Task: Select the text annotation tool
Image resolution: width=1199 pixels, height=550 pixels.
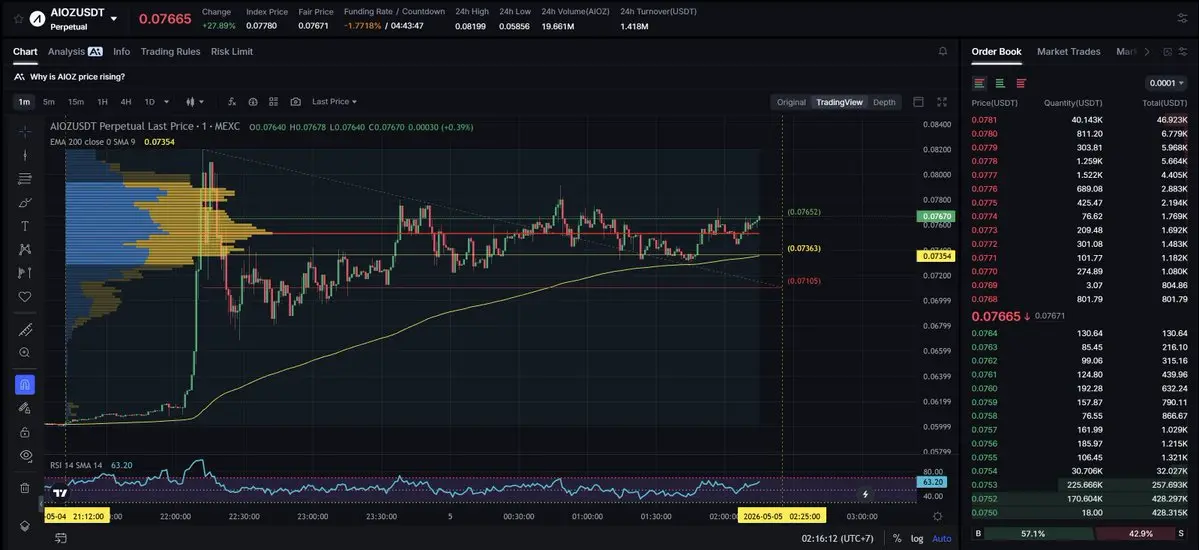Action: (24, 226)
